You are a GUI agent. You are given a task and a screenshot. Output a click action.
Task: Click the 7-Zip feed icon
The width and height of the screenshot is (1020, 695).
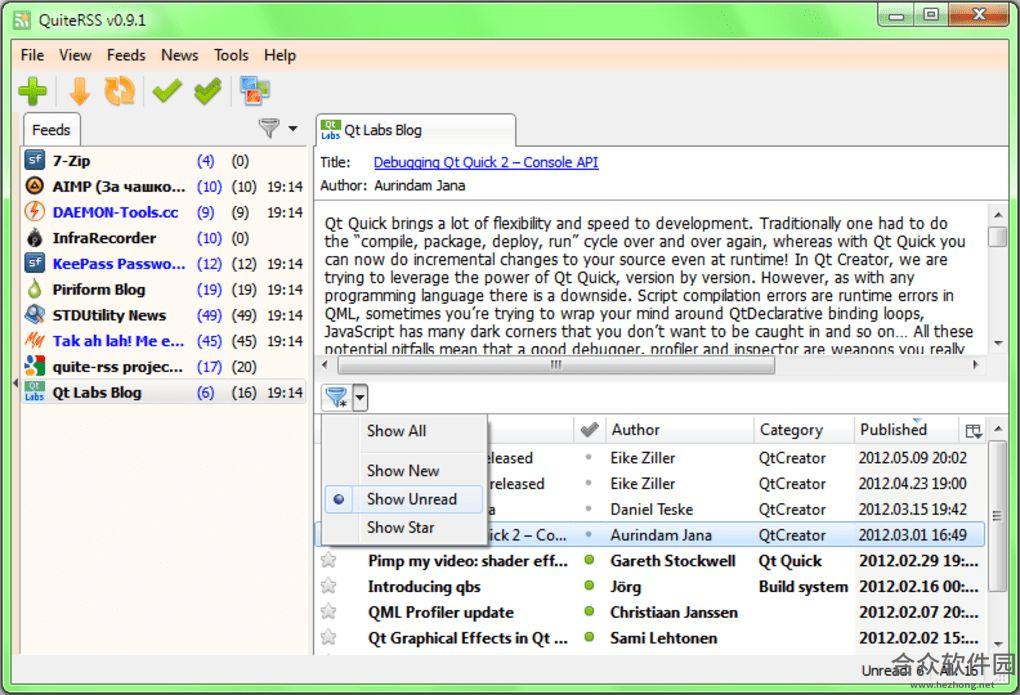tap(34, 160)
